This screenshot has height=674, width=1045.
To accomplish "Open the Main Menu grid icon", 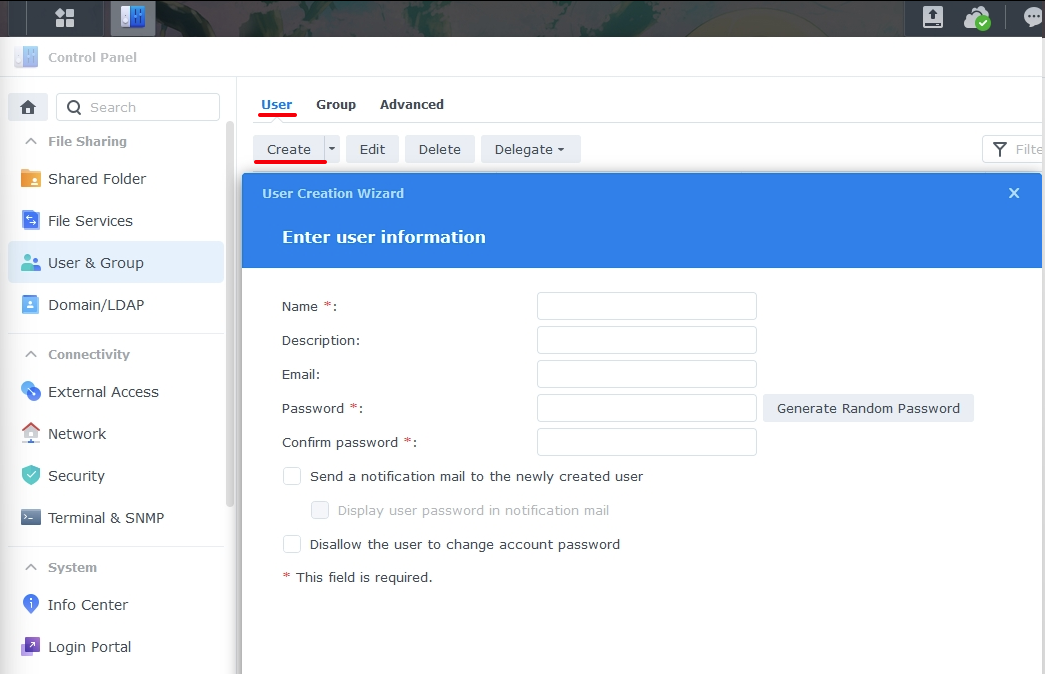I will tap(65, 17).
